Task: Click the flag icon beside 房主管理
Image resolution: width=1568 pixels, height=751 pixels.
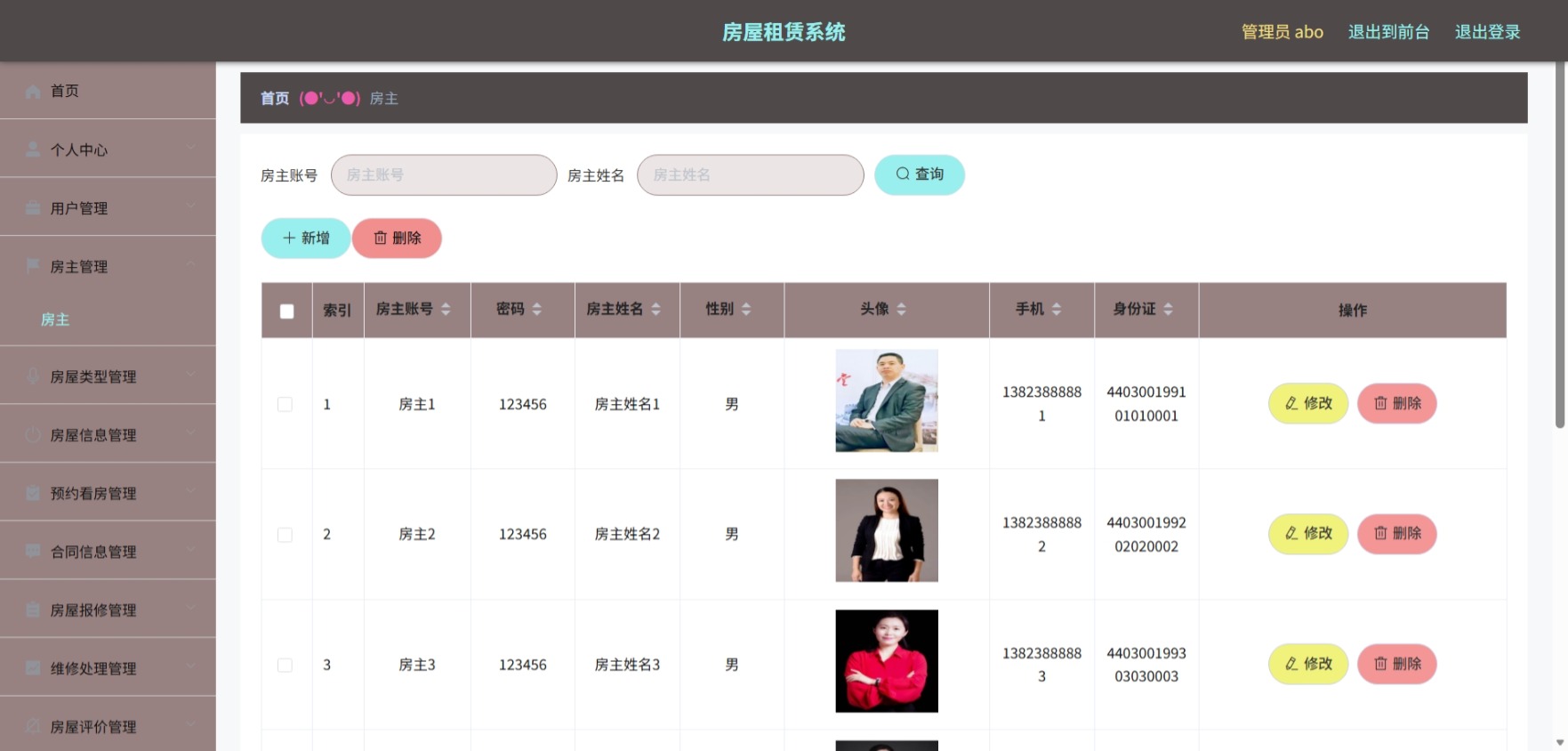Action: [33, 266]
